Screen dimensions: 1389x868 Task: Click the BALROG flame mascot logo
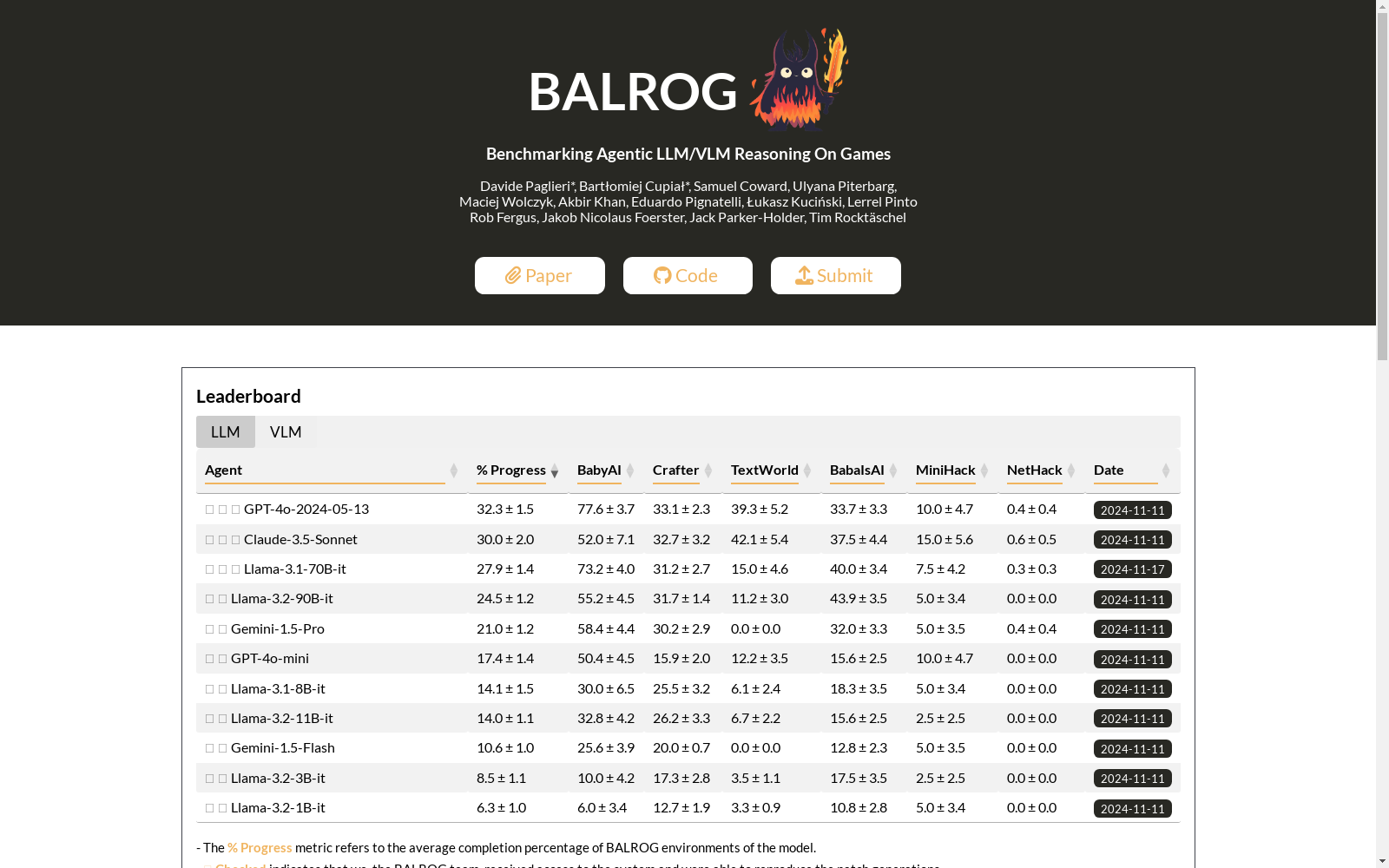click(x=799, y=79)
